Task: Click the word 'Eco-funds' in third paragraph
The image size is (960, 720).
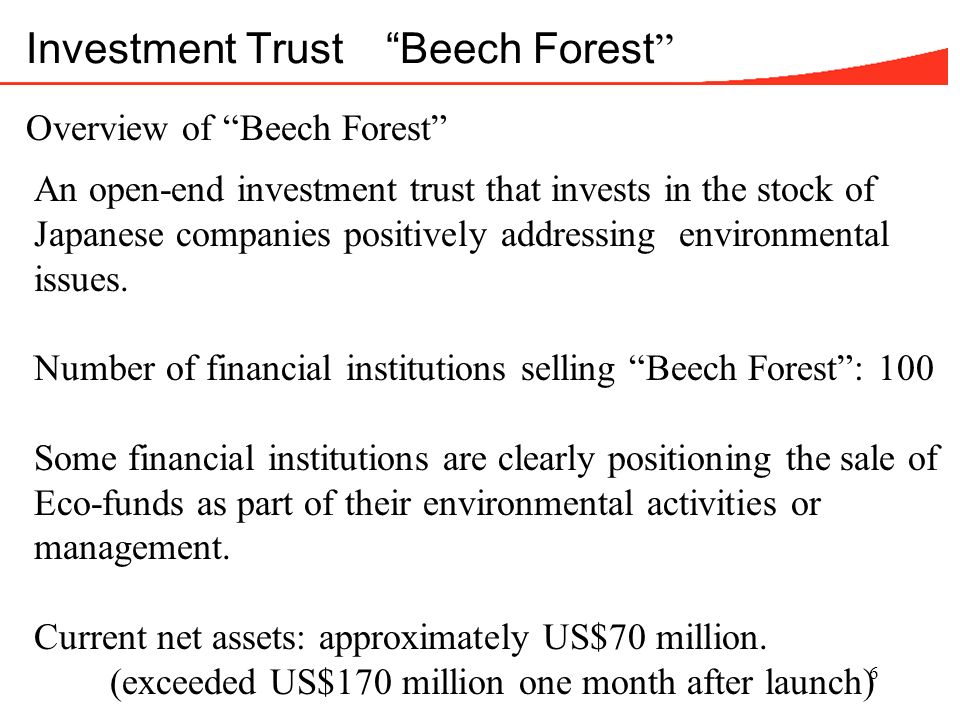Action: 109,504
